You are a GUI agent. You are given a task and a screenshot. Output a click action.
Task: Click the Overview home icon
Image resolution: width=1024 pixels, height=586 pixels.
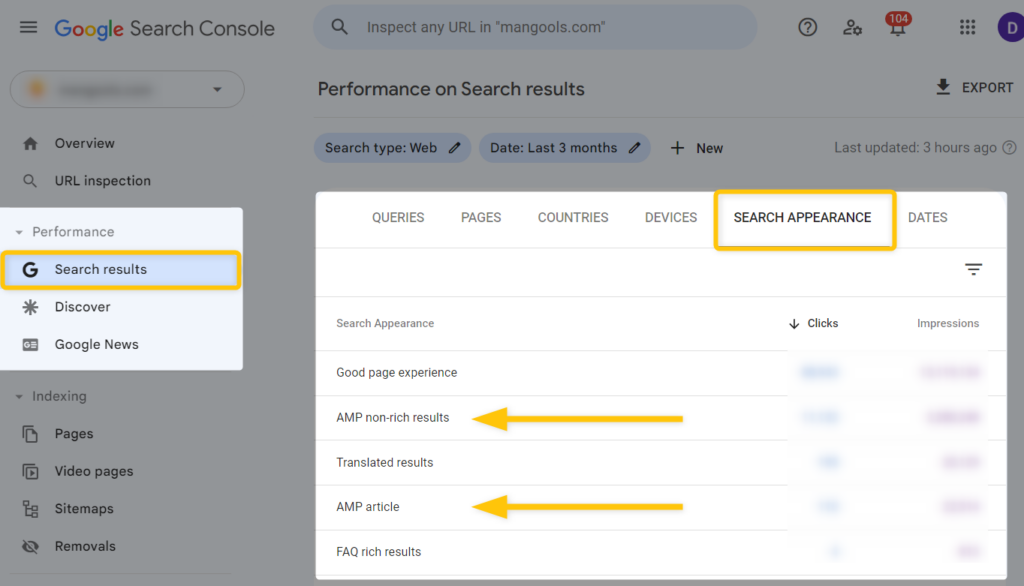(30, 144)
